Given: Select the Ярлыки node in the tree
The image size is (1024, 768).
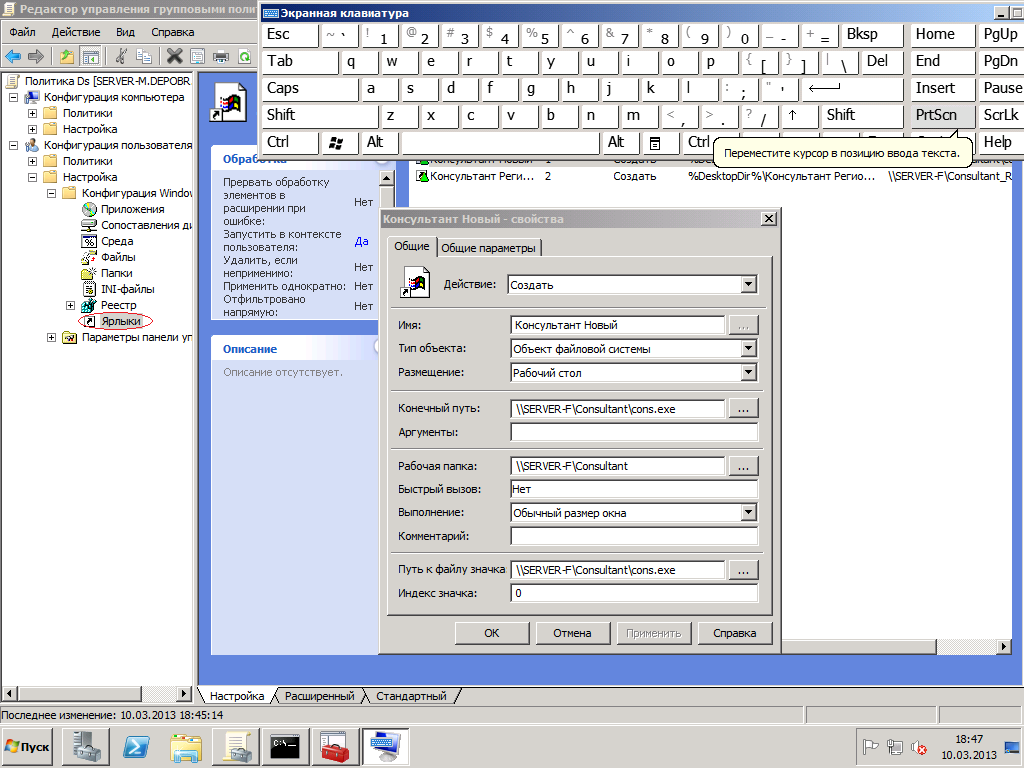Looking at the screenshot, I should (x=120, y=321).
